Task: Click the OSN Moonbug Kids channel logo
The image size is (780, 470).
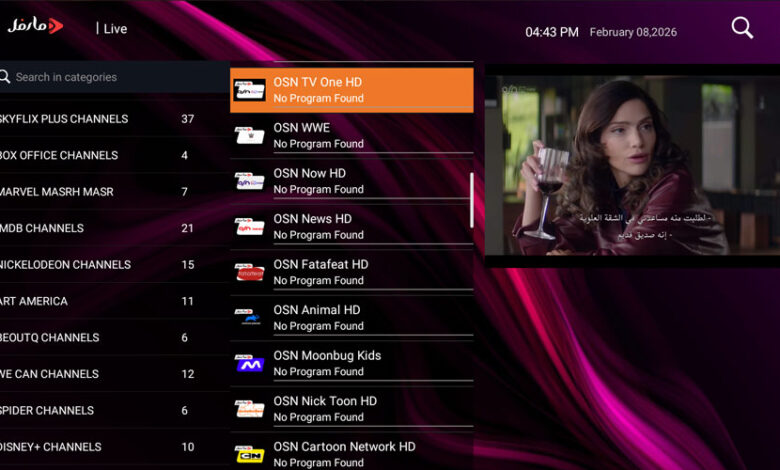Action: tap(249, 363)
